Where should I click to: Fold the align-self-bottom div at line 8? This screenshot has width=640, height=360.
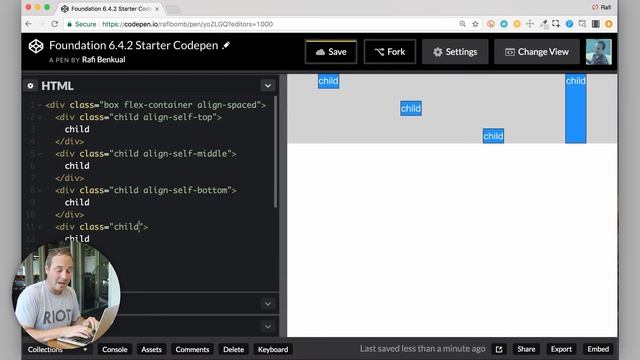coord(40,191)
